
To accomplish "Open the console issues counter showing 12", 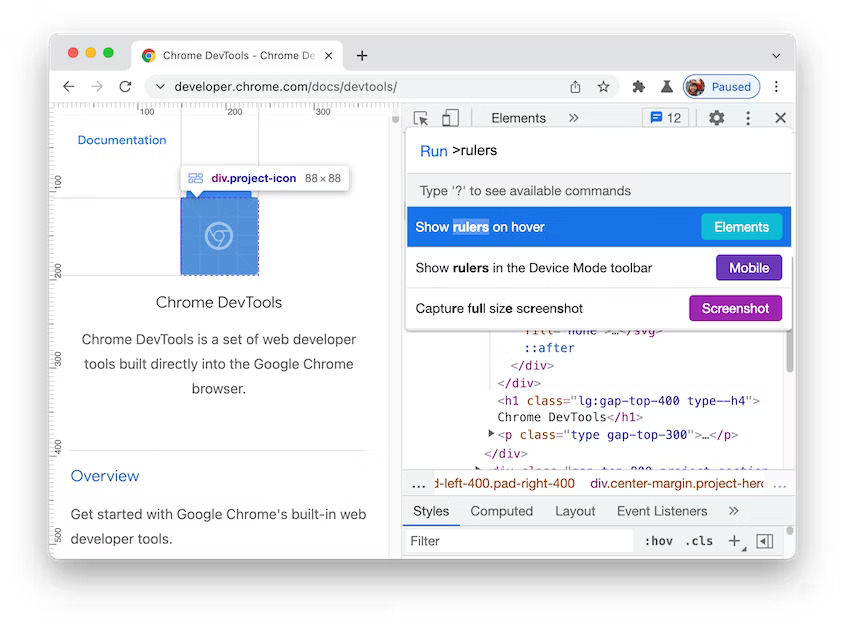I will tap(665, 118).
